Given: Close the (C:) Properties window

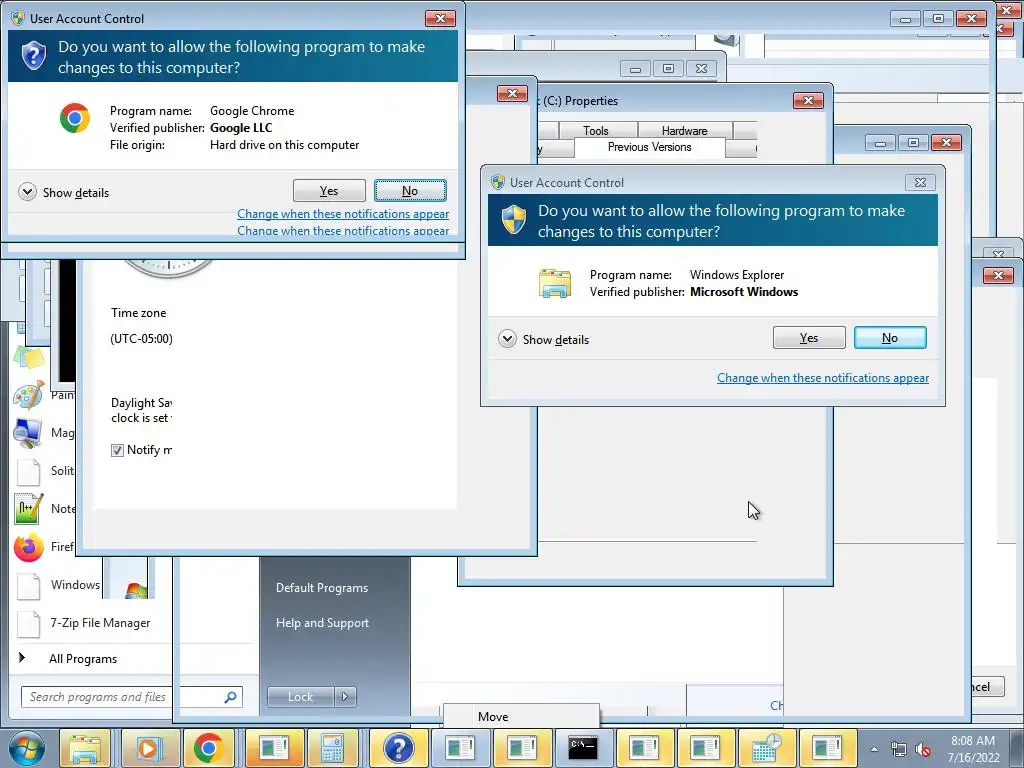Looking at the screenshot, I should point(808,101).
